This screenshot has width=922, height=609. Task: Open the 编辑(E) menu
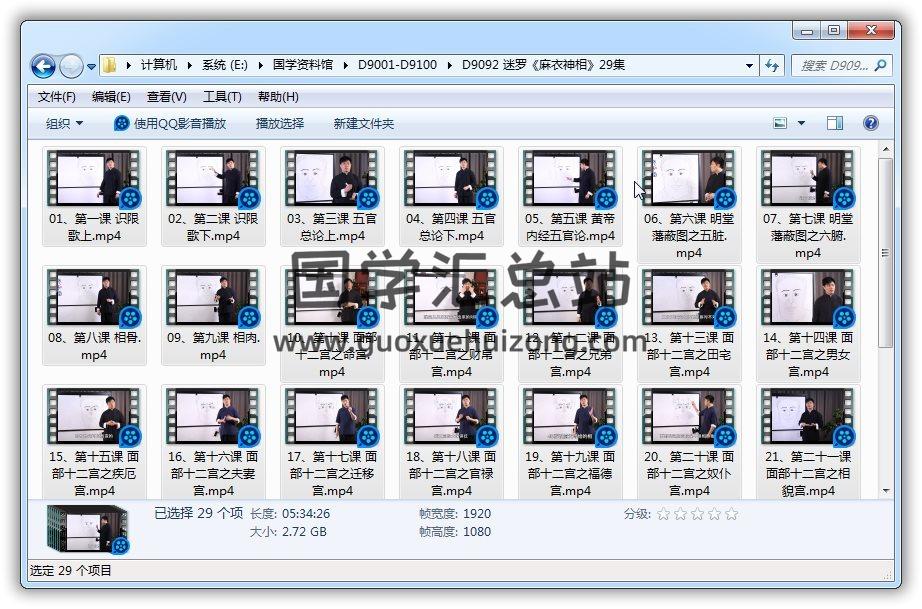[x=111, y=97]
